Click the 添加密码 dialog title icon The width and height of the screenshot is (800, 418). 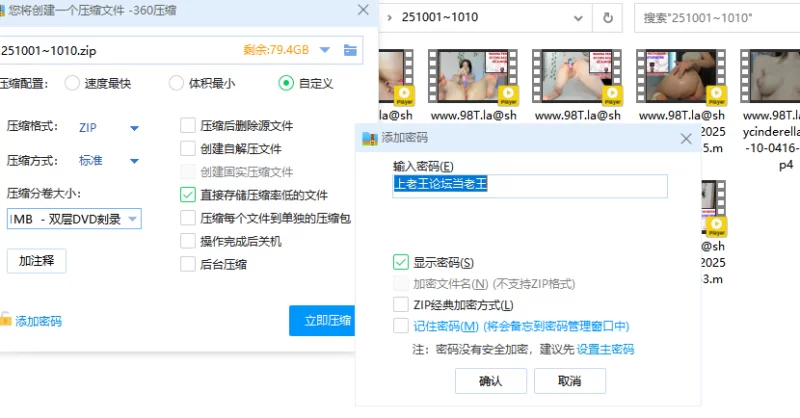[x=369, y=138]
